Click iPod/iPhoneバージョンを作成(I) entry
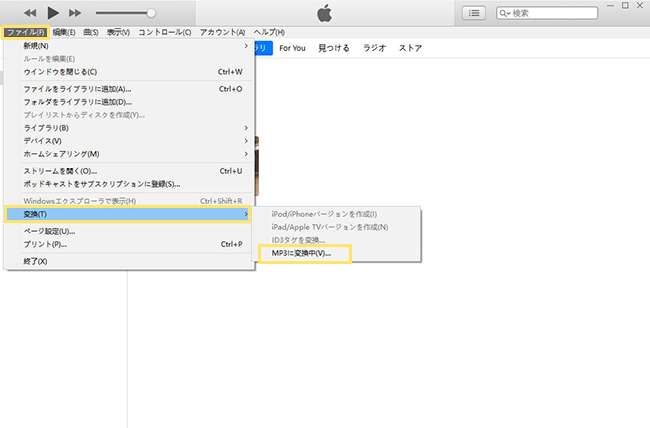Viewport: 650px width, 428px height. tap(337, 214)
